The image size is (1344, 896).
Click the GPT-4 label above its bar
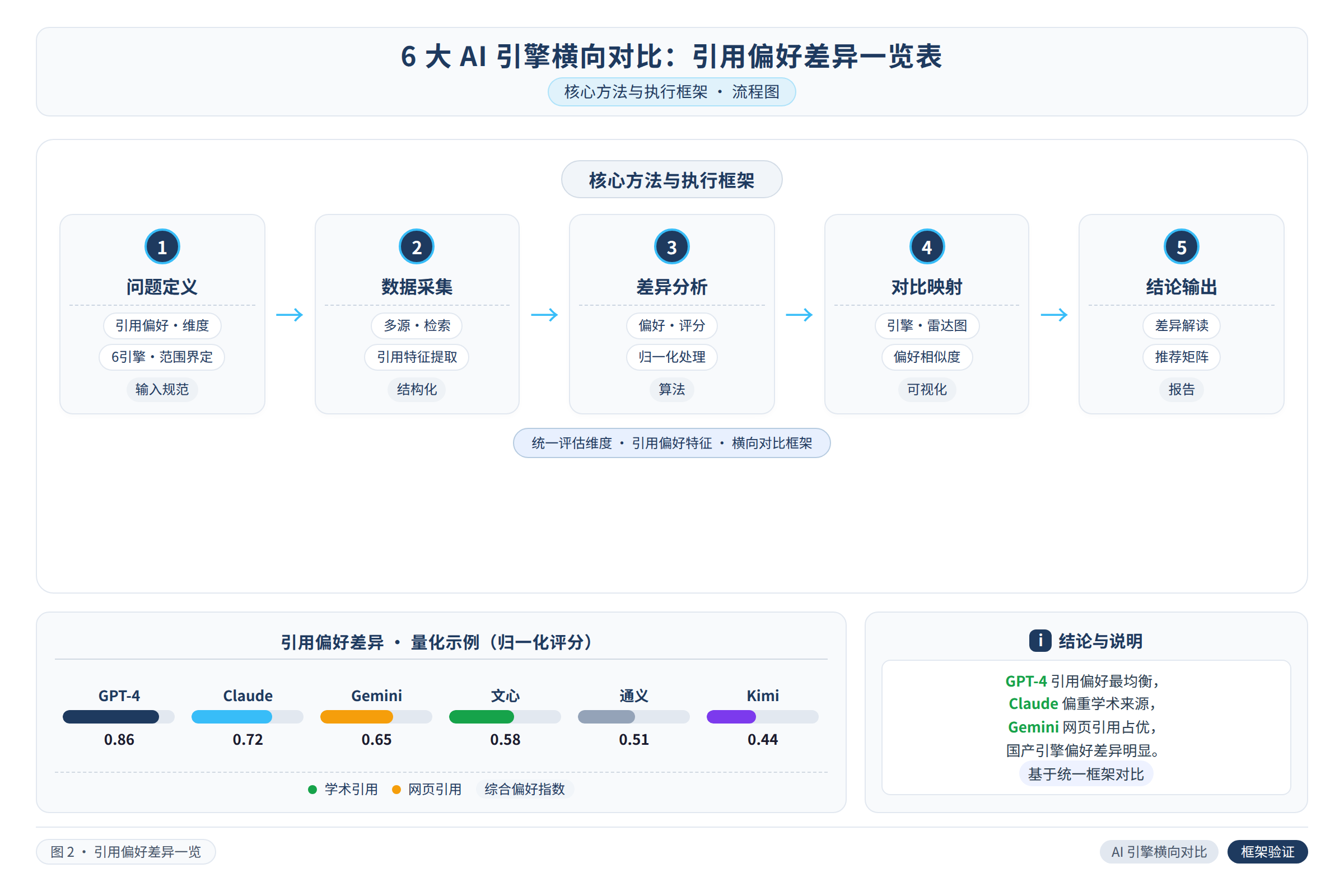click(x=119, y=696)
